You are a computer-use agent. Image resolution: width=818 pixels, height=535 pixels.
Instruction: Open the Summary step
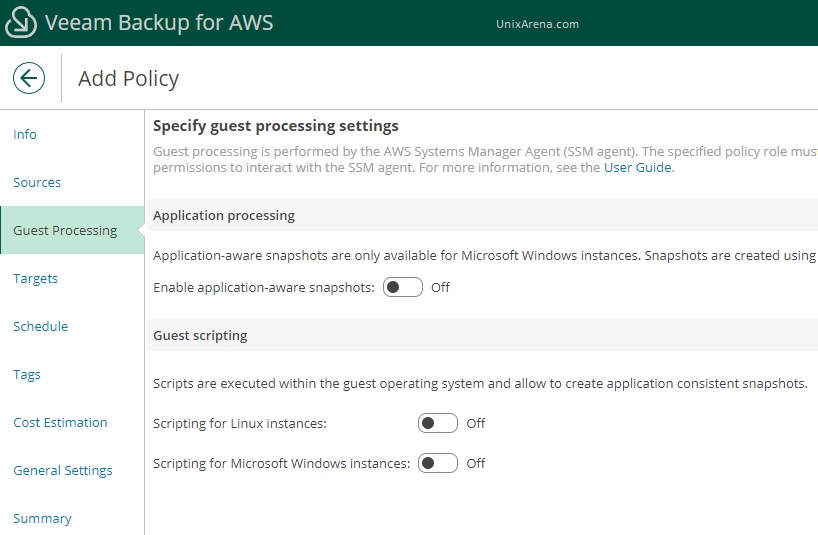coord(42,518)
